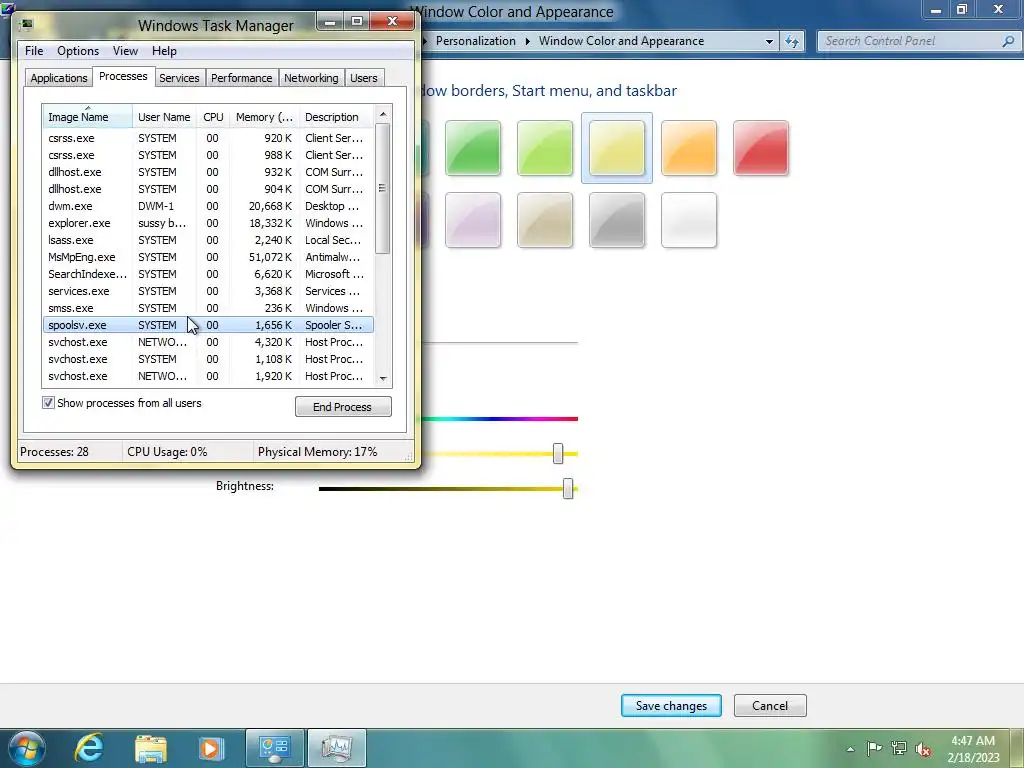
Task: Select the white frost color swatch
Action: click(x=689, y=220)
